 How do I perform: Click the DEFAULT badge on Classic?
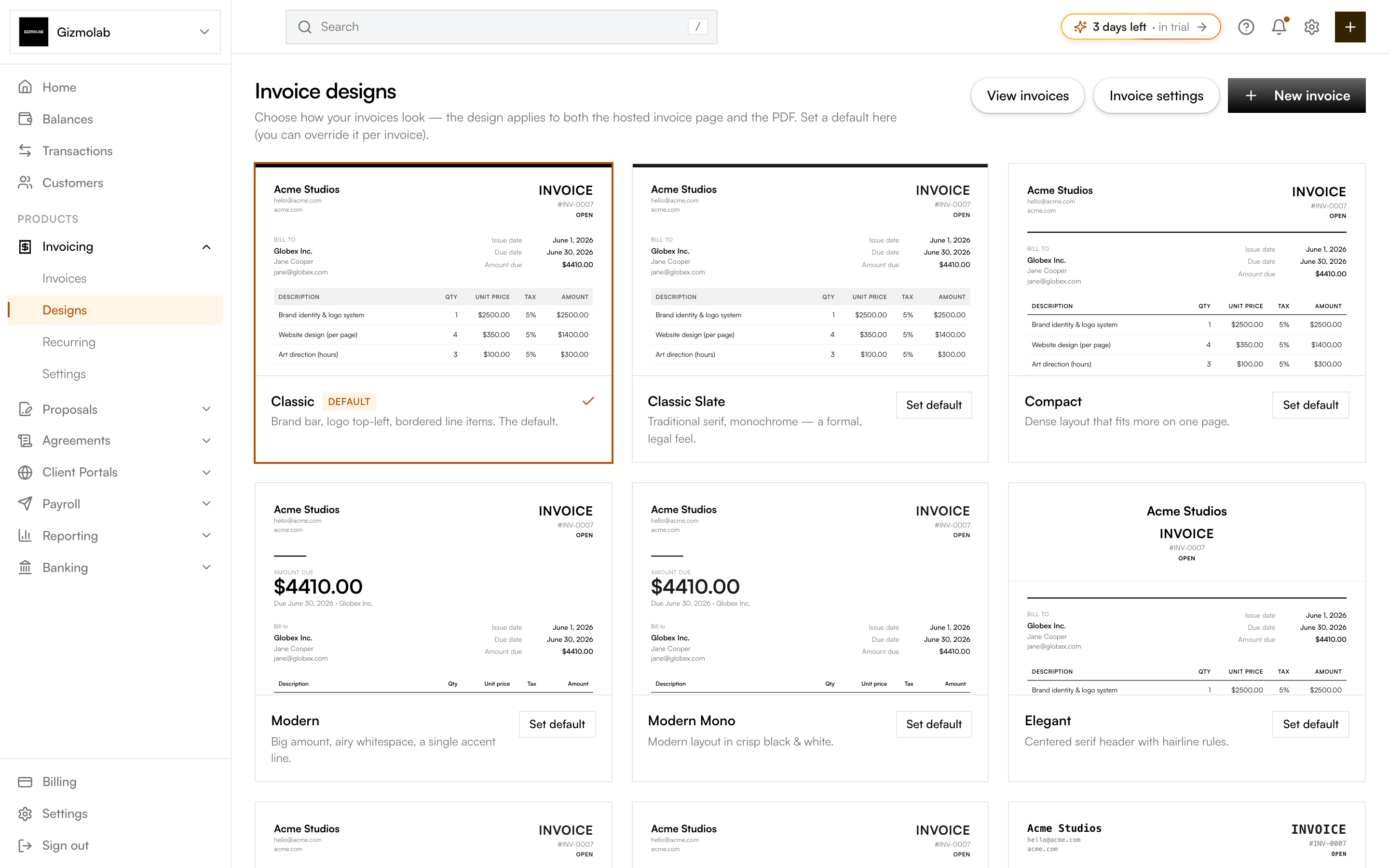[349, 401]
